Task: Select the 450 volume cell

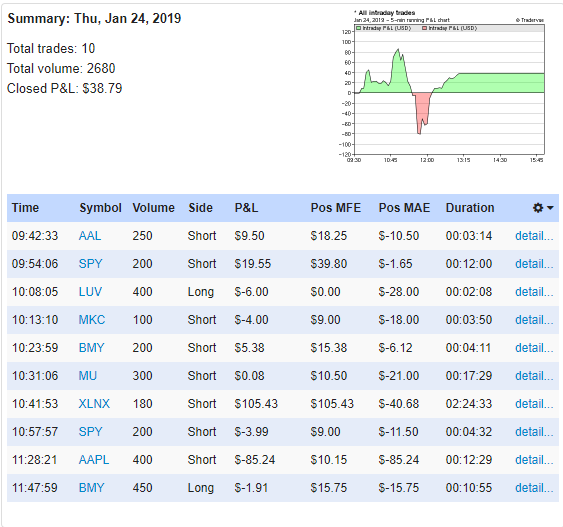Action: click(x=142, y=488)
